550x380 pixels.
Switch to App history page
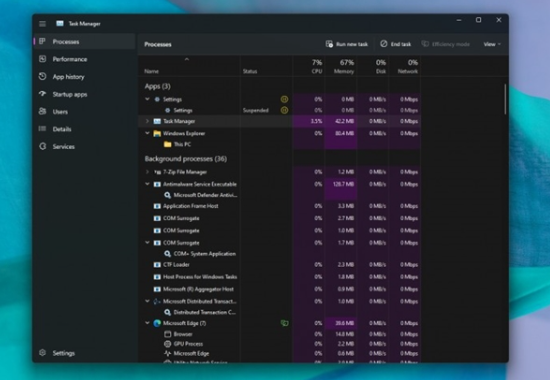85,76
